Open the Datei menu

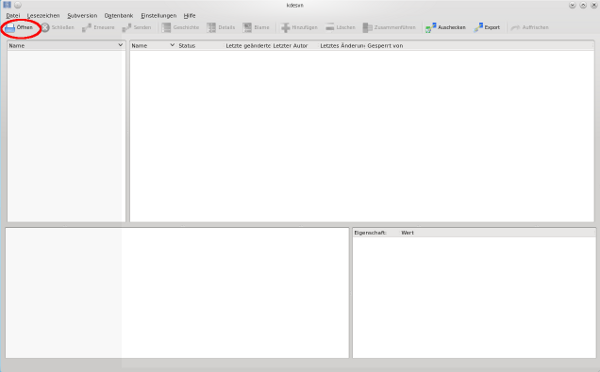[x=13, y=16]
